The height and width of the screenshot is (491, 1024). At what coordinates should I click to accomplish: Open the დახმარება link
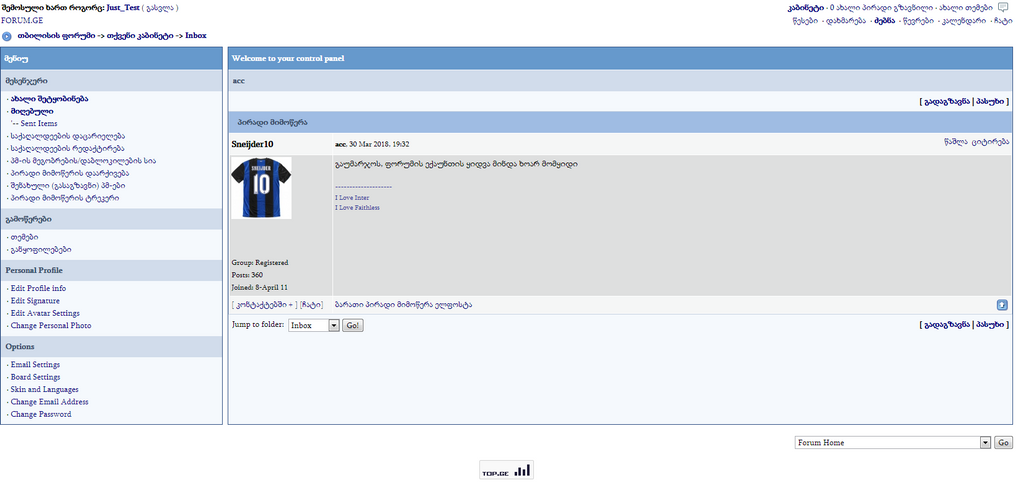pos(846,21)
